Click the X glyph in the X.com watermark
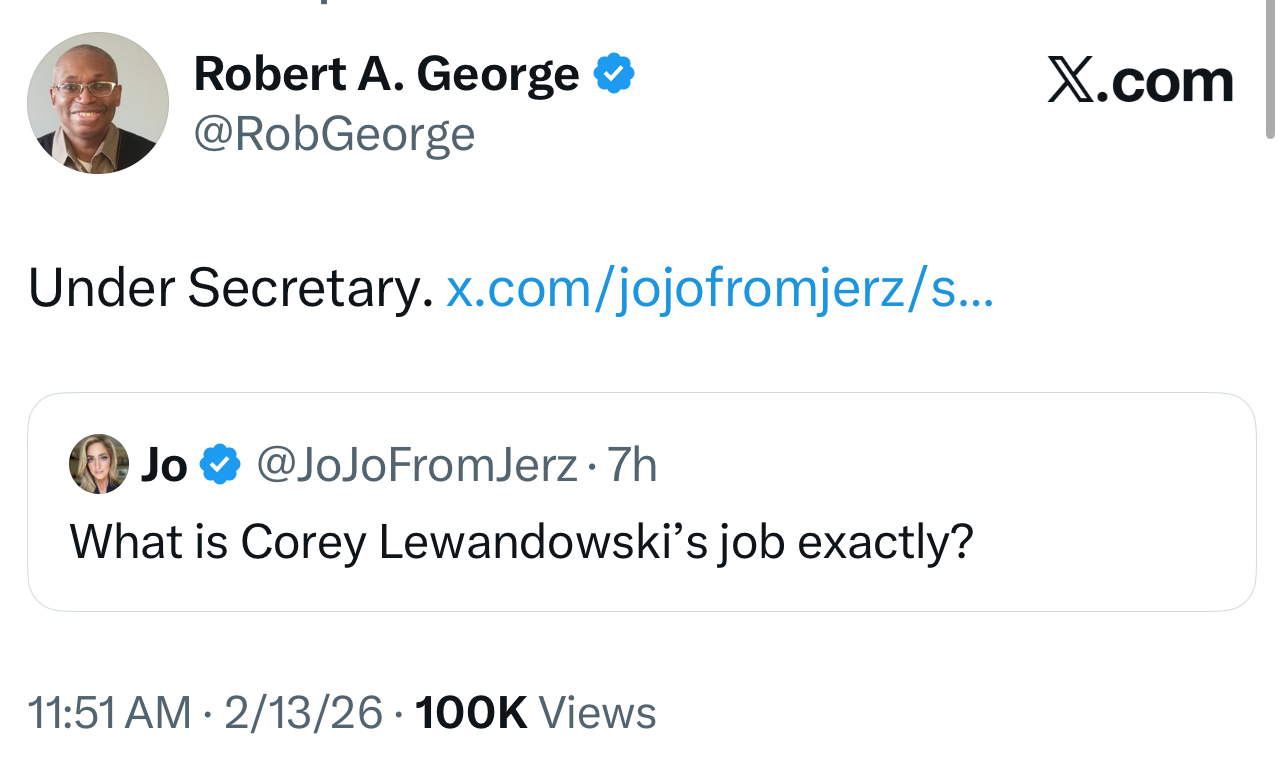 tap(1071, 81)
